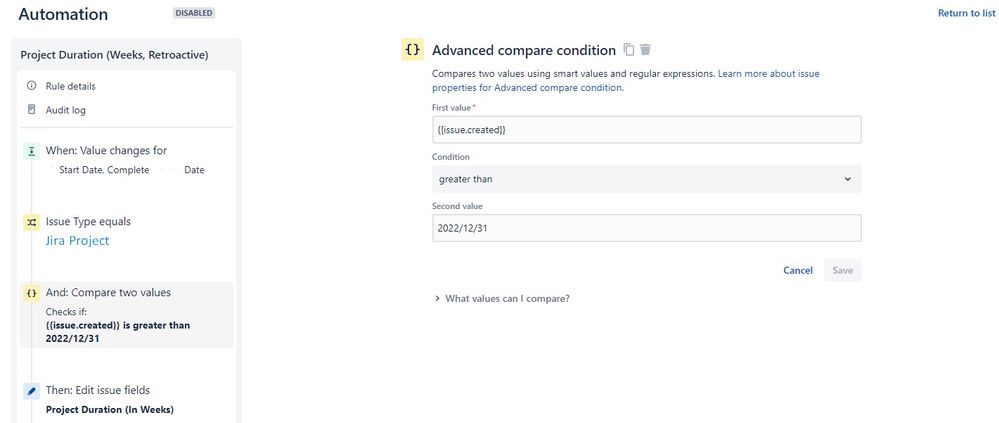Click the Second value field with 2022/12/31

pyautogui.click(x=647, y=228)
